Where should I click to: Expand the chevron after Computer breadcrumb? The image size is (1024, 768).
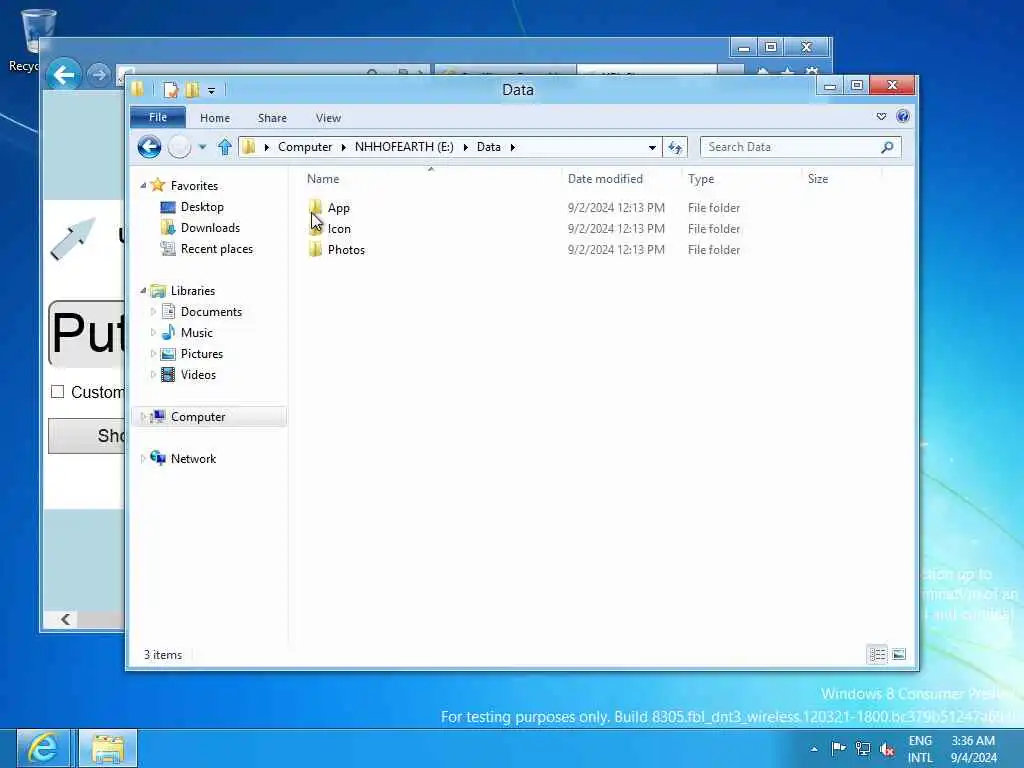(x=344, y=147)
